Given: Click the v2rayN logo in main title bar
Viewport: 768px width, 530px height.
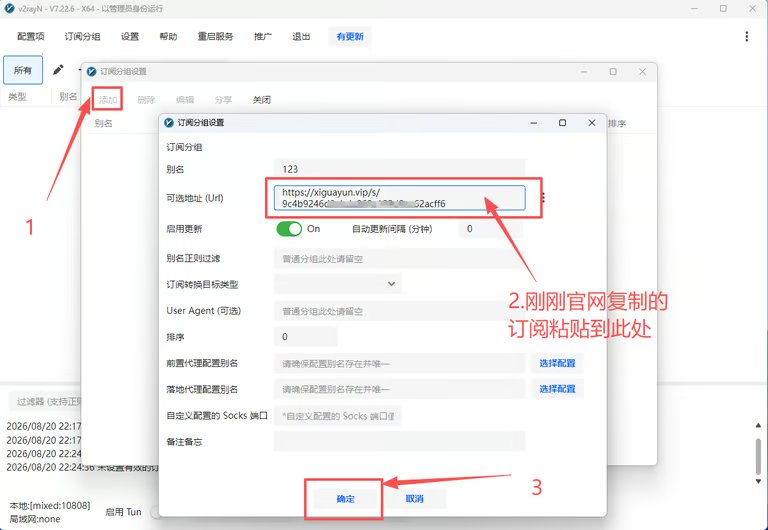Looking at the screenshot, I should tap(9, 9).
